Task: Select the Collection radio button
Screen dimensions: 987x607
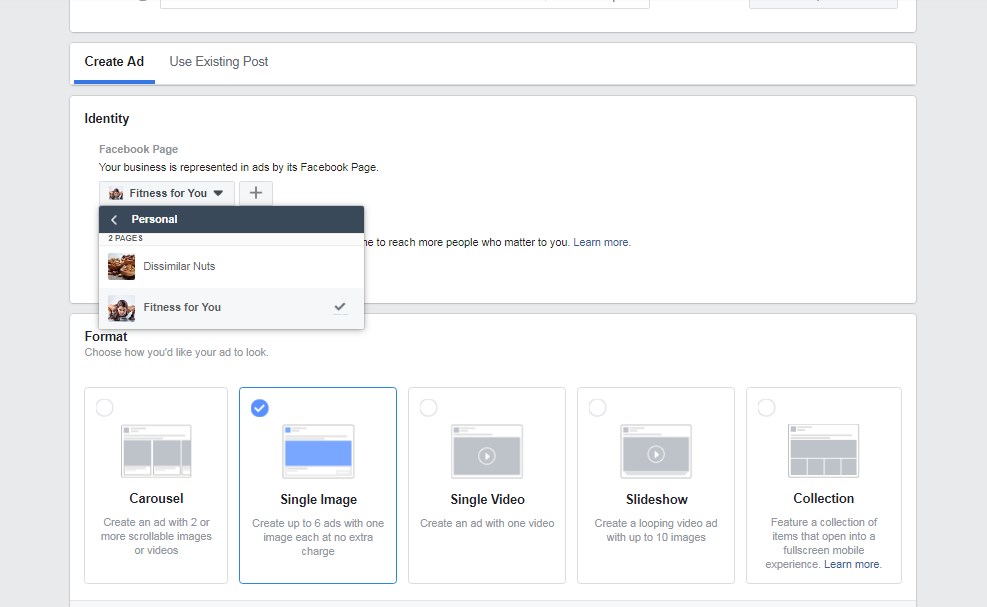Action: 766,407
